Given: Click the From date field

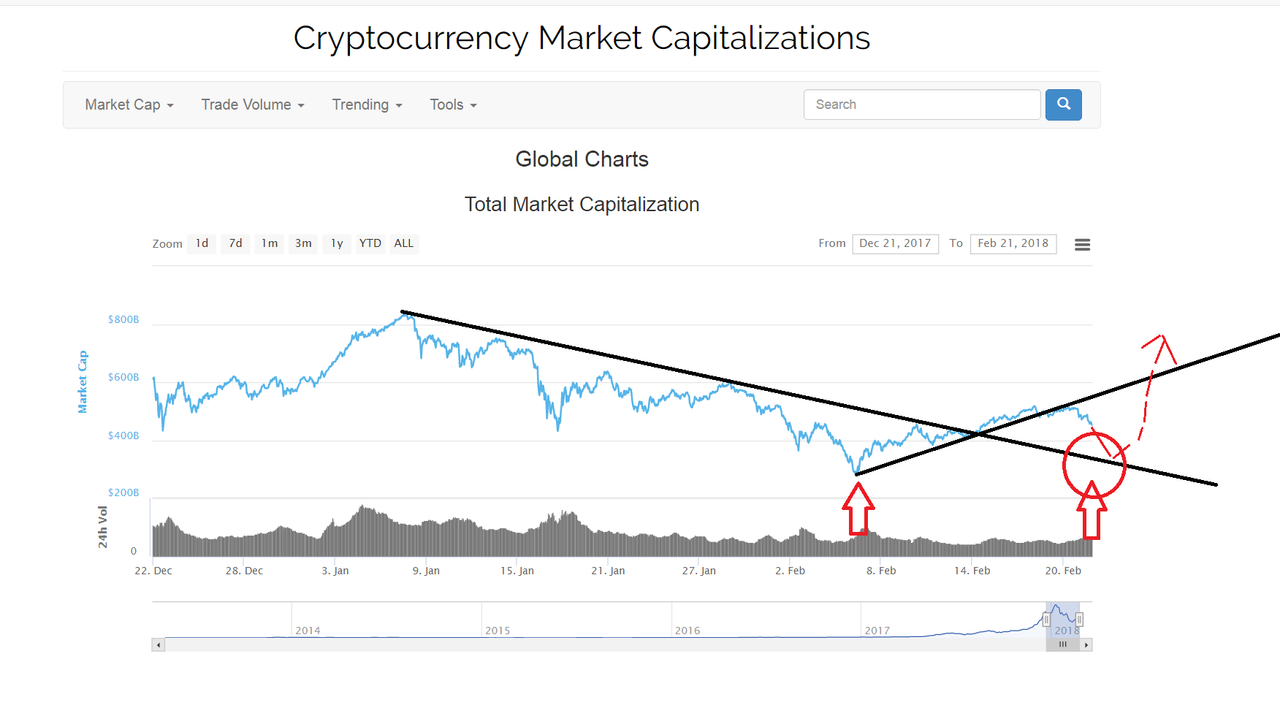Looking at the screenshot, I should coord(895,243).
